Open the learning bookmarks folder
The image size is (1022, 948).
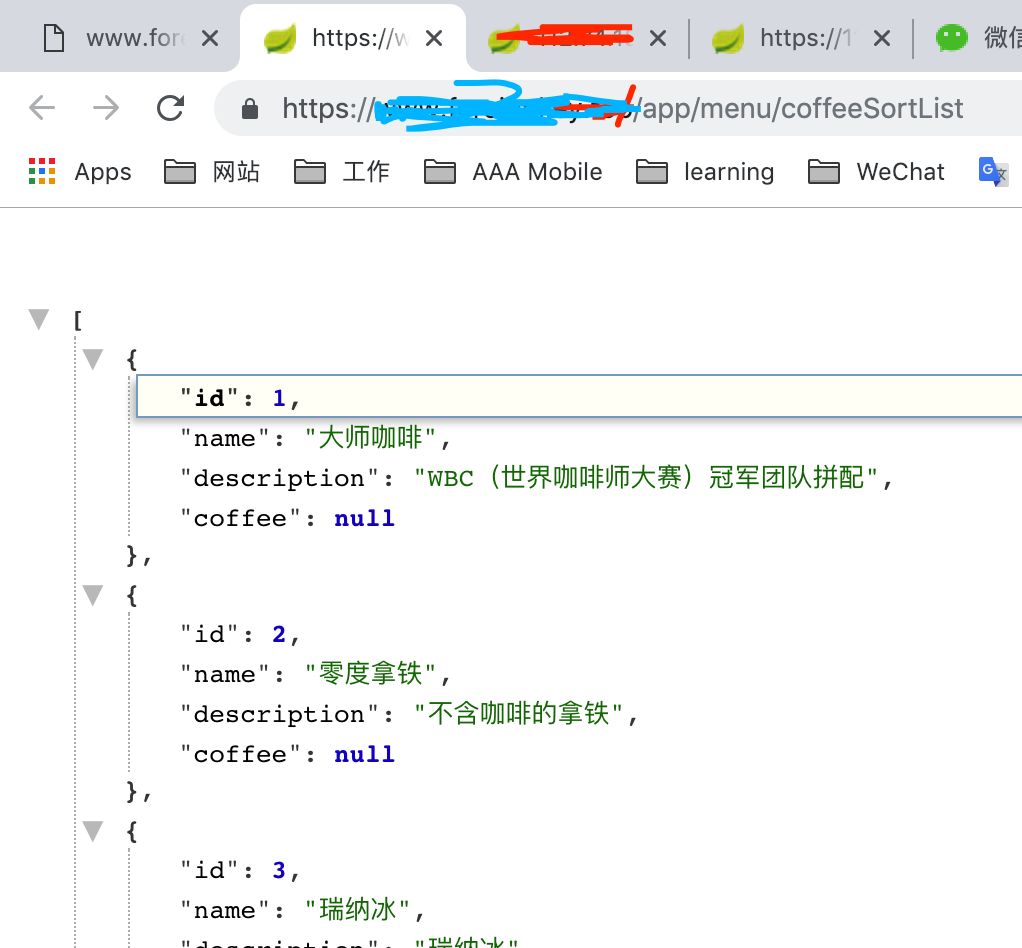[705, 172]
